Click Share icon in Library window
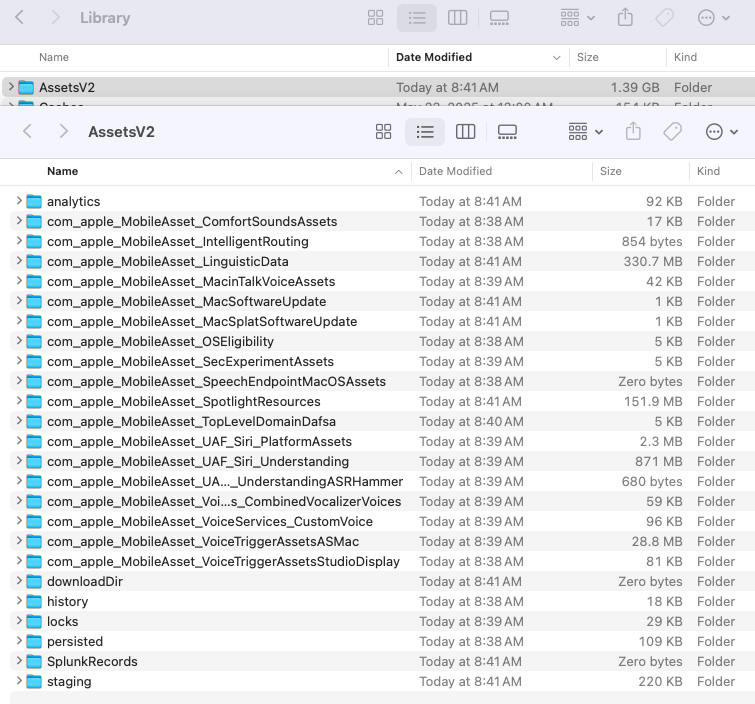755x704 pixels. point(625,18)
